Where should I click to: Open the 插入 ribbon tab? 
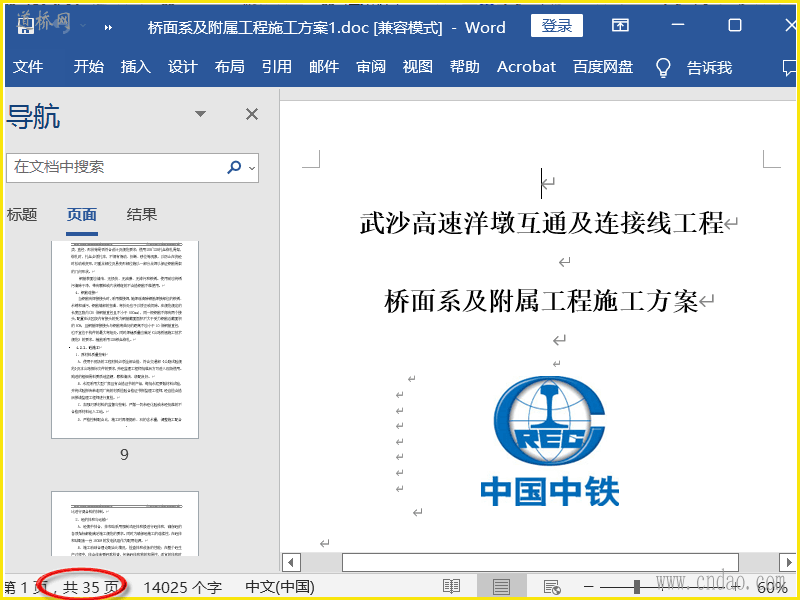[136, 67]
